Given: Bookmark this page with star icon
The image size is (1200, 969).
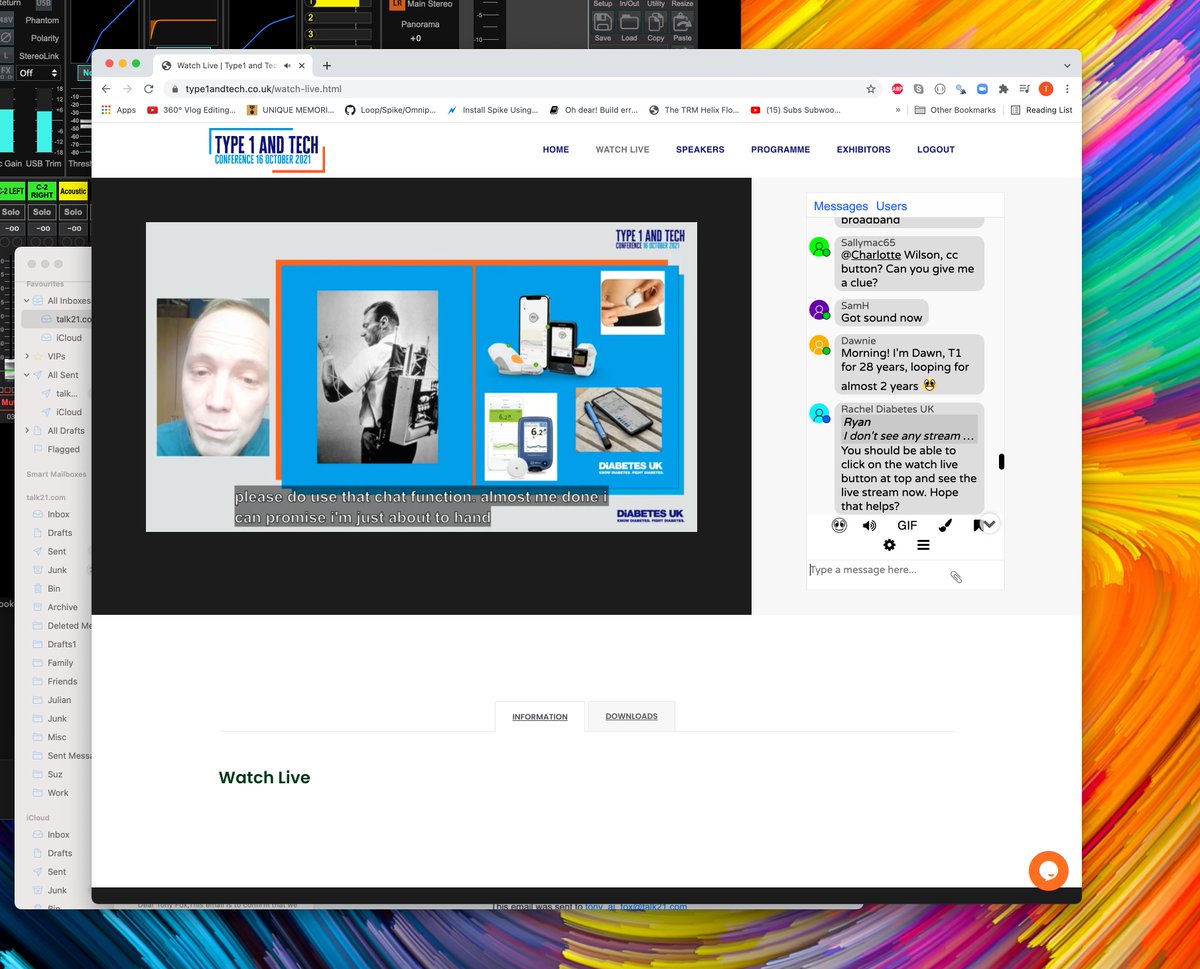Looking at the screenshot, I should (871, 89).
